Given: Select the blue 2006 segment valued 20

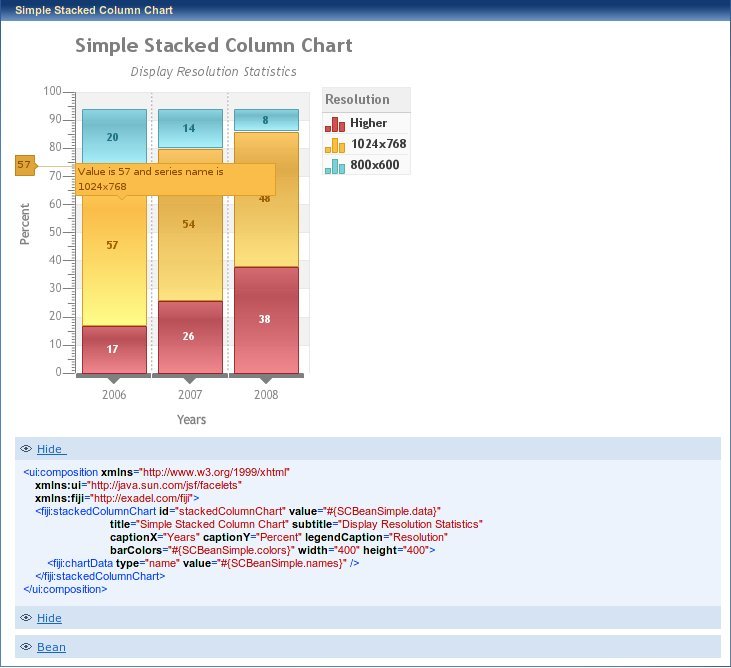Looking at the screenshot, I should 114,136.
